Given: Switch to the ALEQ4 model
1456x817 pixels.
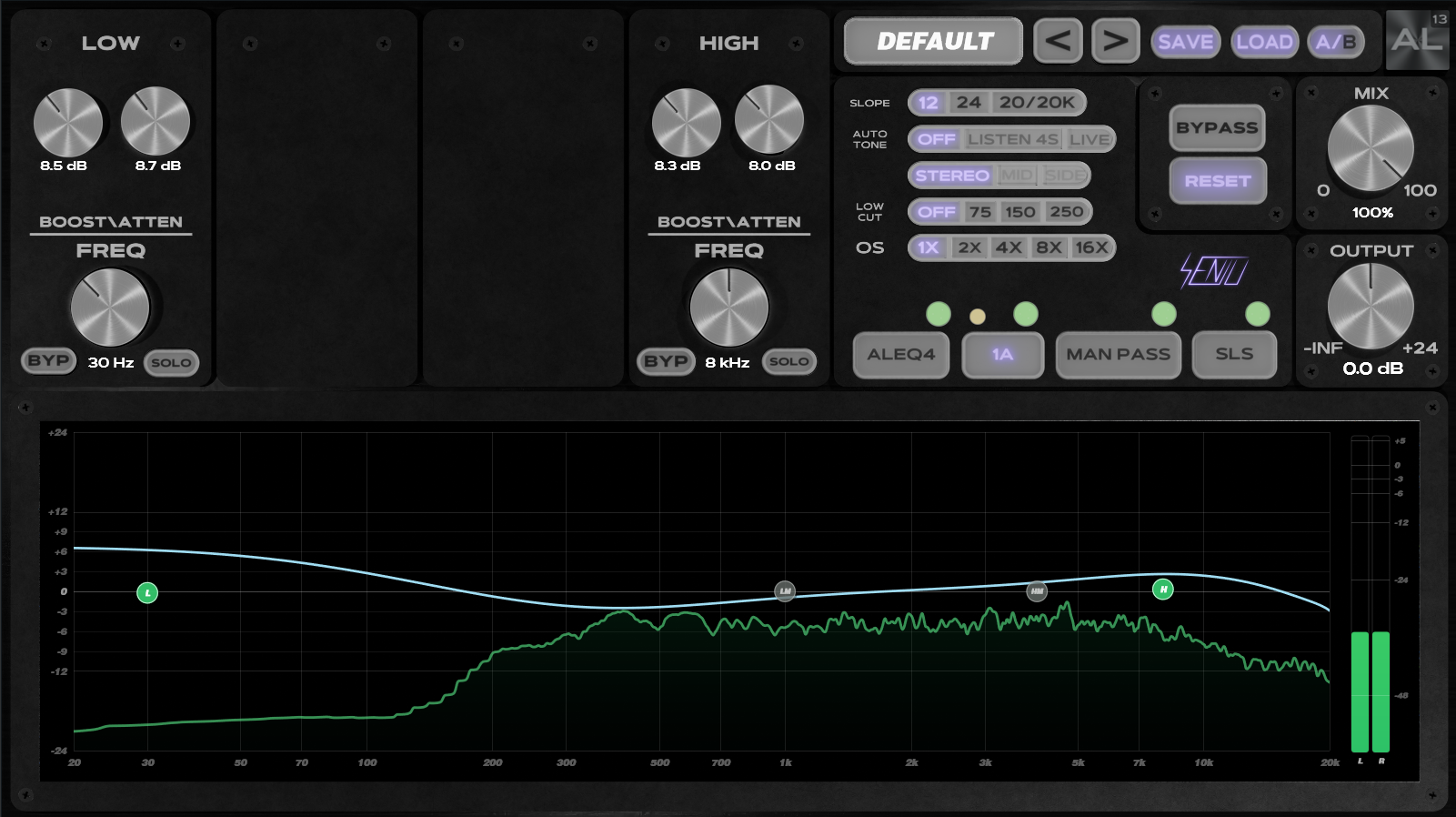Looking at the screenshot, I should coord(901,355).
